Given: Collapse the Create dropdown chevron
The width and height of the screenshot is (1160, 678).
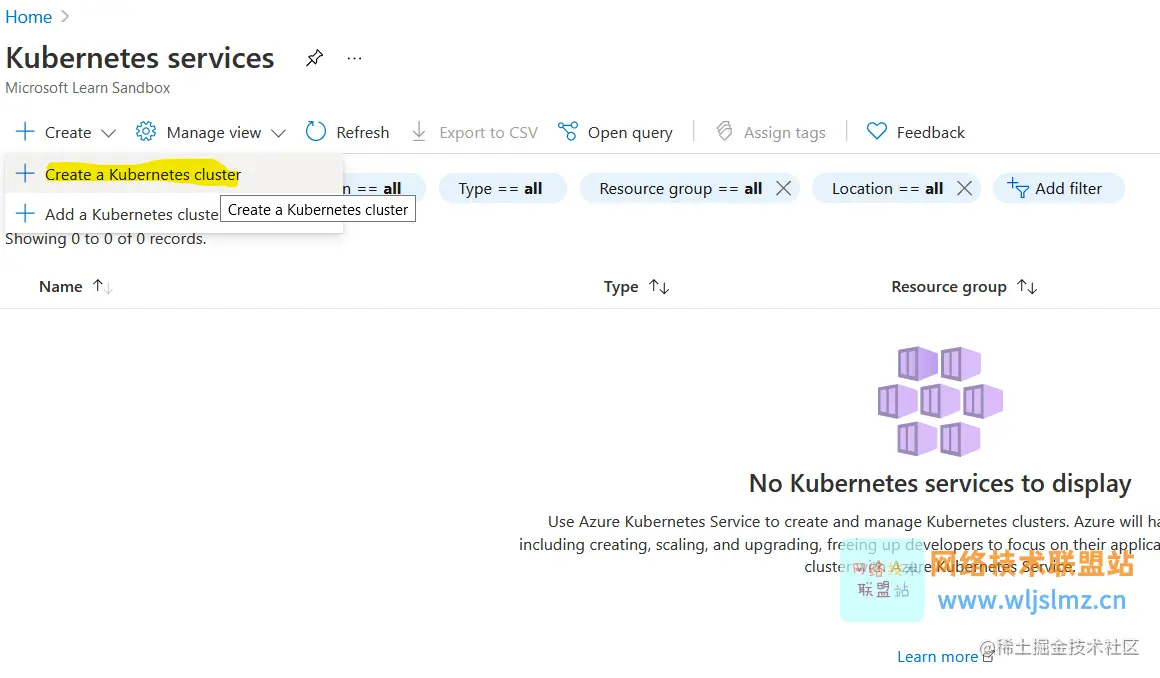Looking at the screenshot, I should point(108,133).
